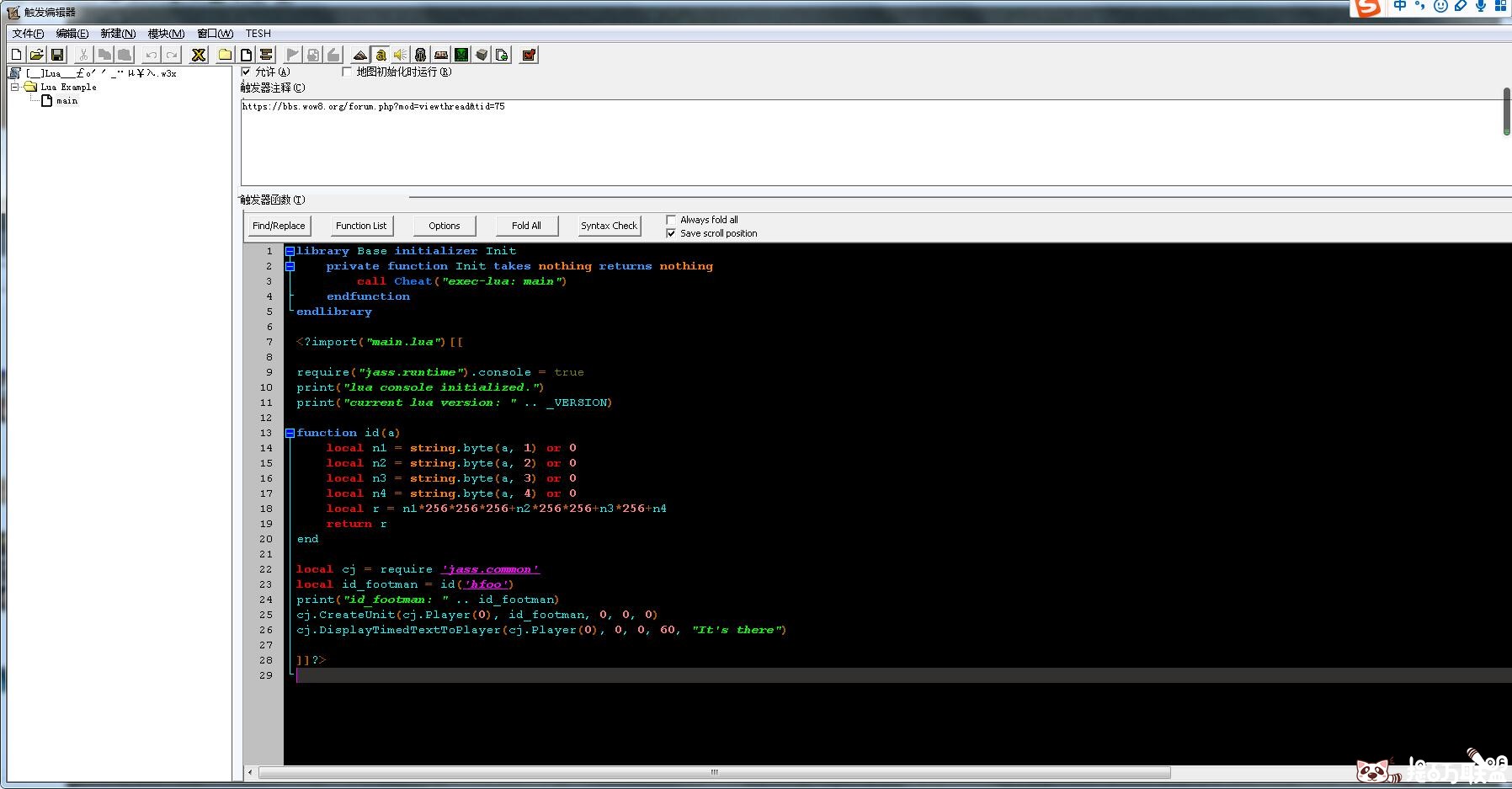
Task: Uncheck Save scroll position
Action: (671, 233)
